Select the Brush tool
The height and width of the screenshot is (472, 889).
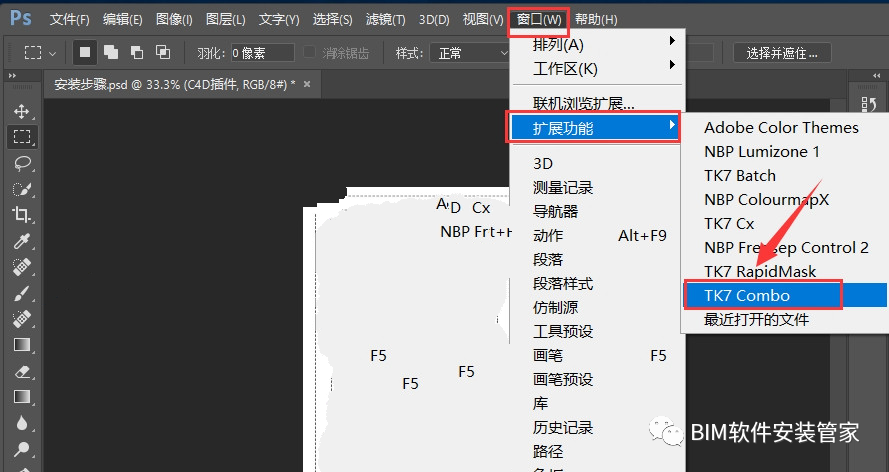tap(22, 293)
